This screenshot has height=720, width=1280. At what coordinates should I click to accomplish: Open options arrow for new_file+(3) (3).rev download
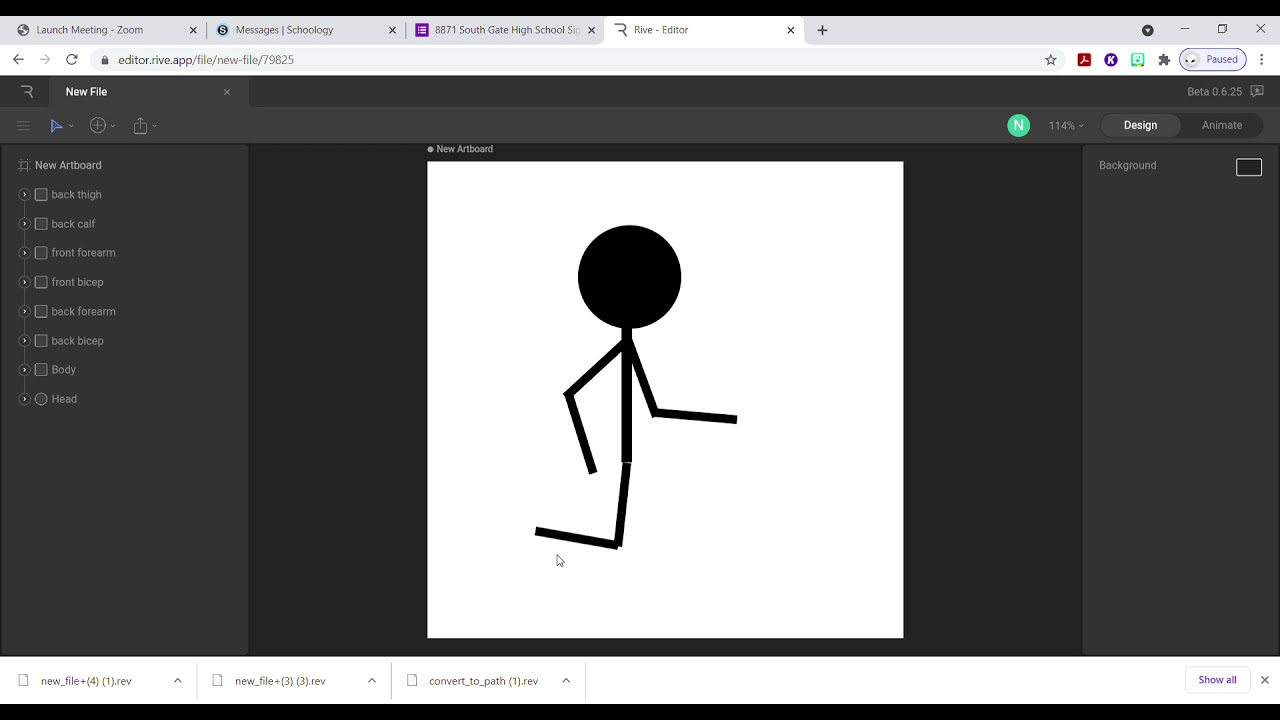pos(371,681)
